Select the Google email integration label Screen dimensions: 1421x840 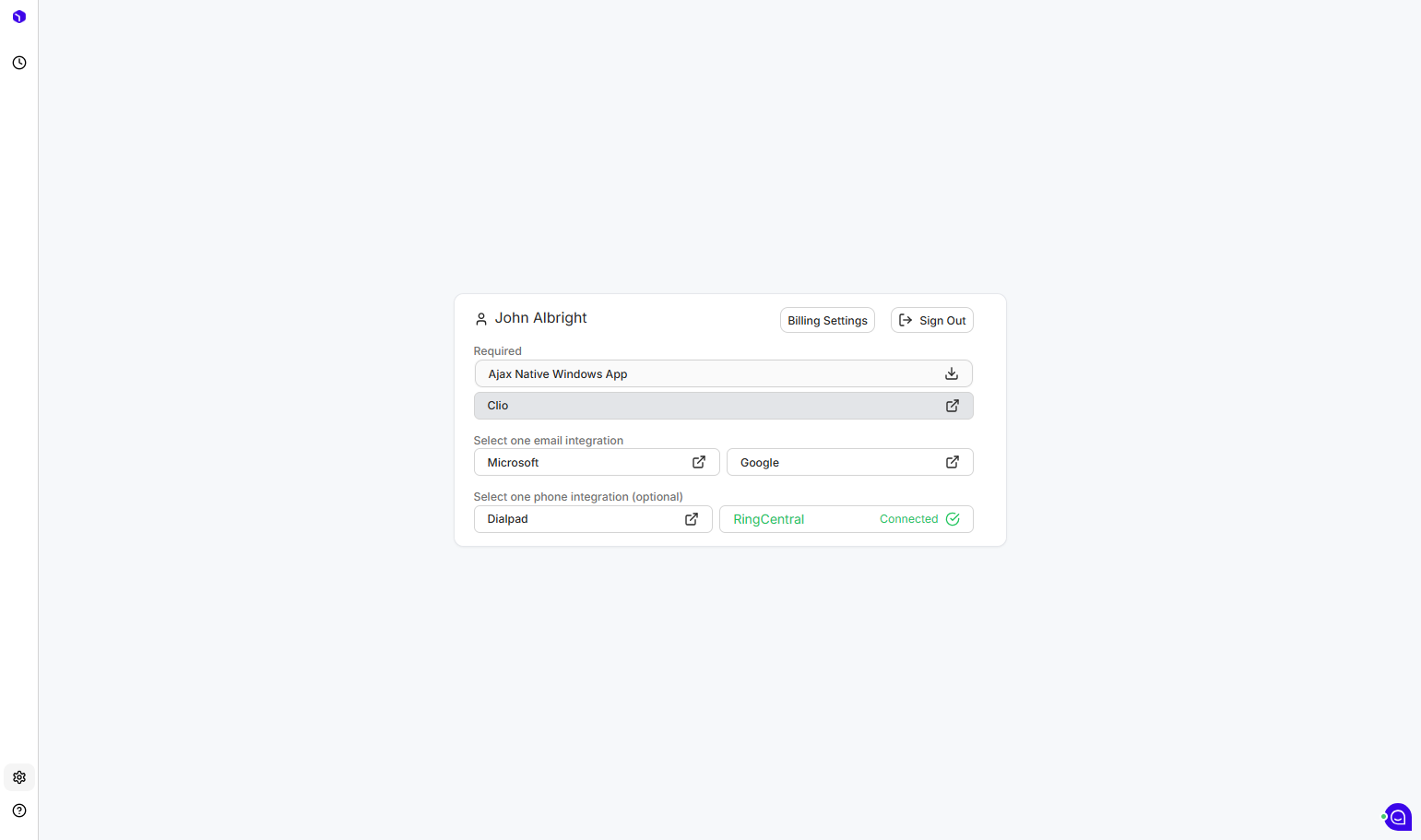click(x=760, y=463)
